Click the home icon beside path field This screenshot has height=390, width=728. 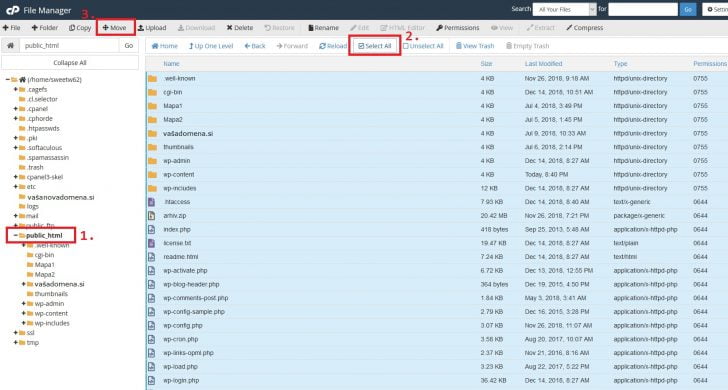[x=10, y=46]
